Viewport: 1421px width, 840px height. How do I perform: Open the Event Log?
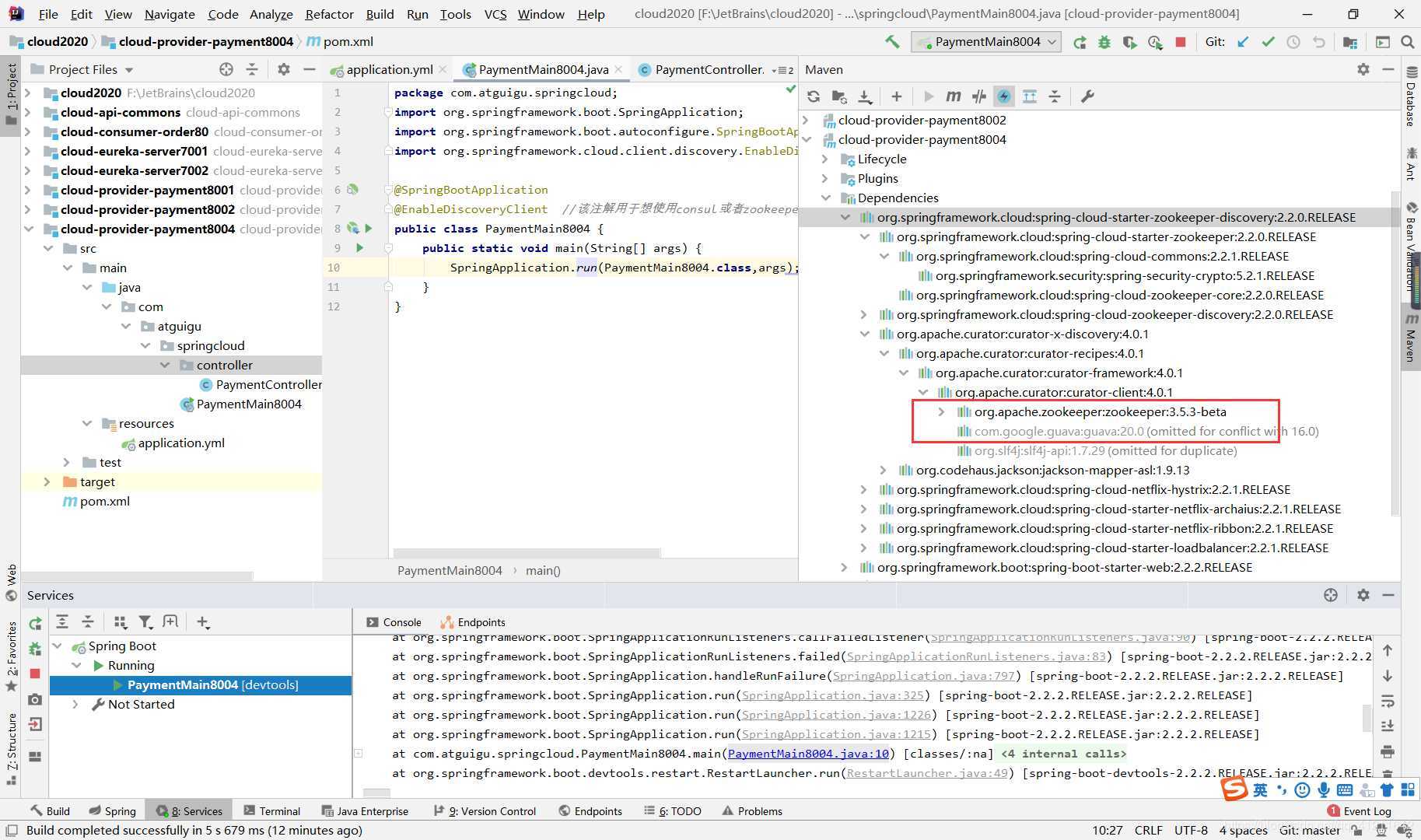click(1360, 810)
